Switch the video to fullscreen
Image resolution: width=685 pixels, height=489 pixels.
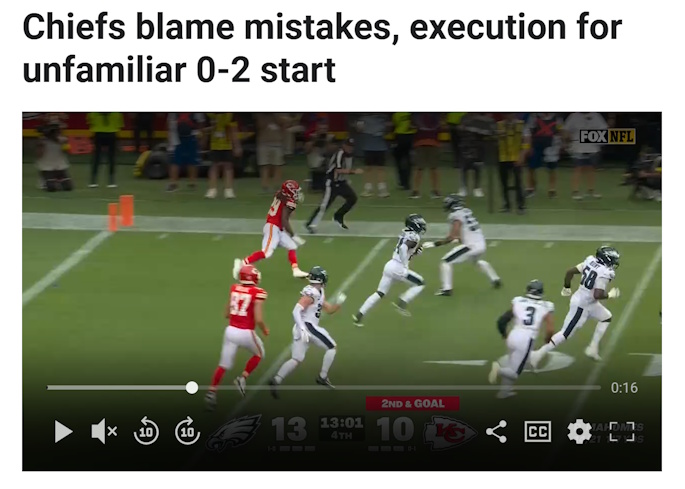622,431
